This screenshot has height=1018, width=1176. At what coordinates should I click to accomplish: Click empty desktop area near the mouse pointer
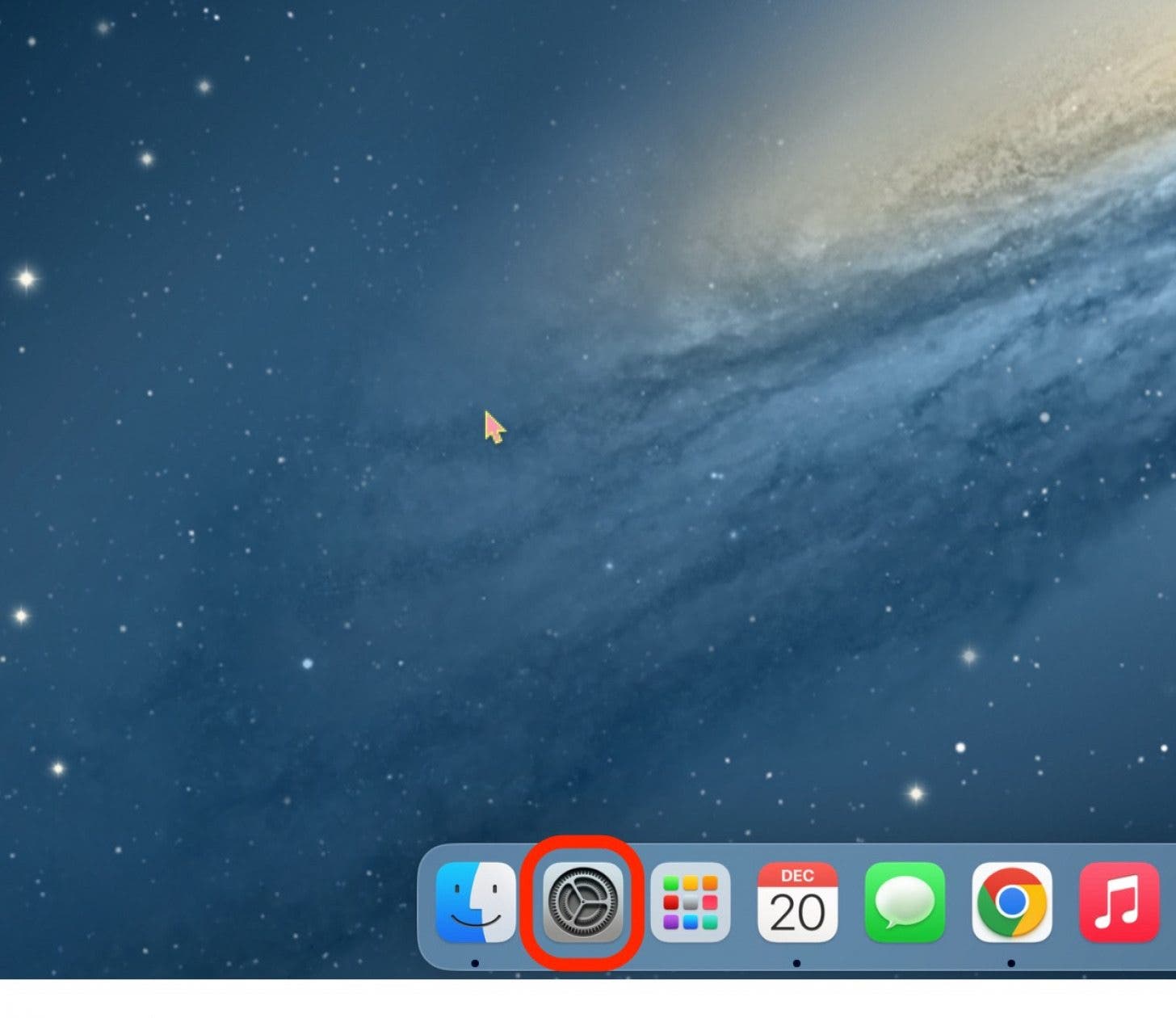[x=533, y=452]
